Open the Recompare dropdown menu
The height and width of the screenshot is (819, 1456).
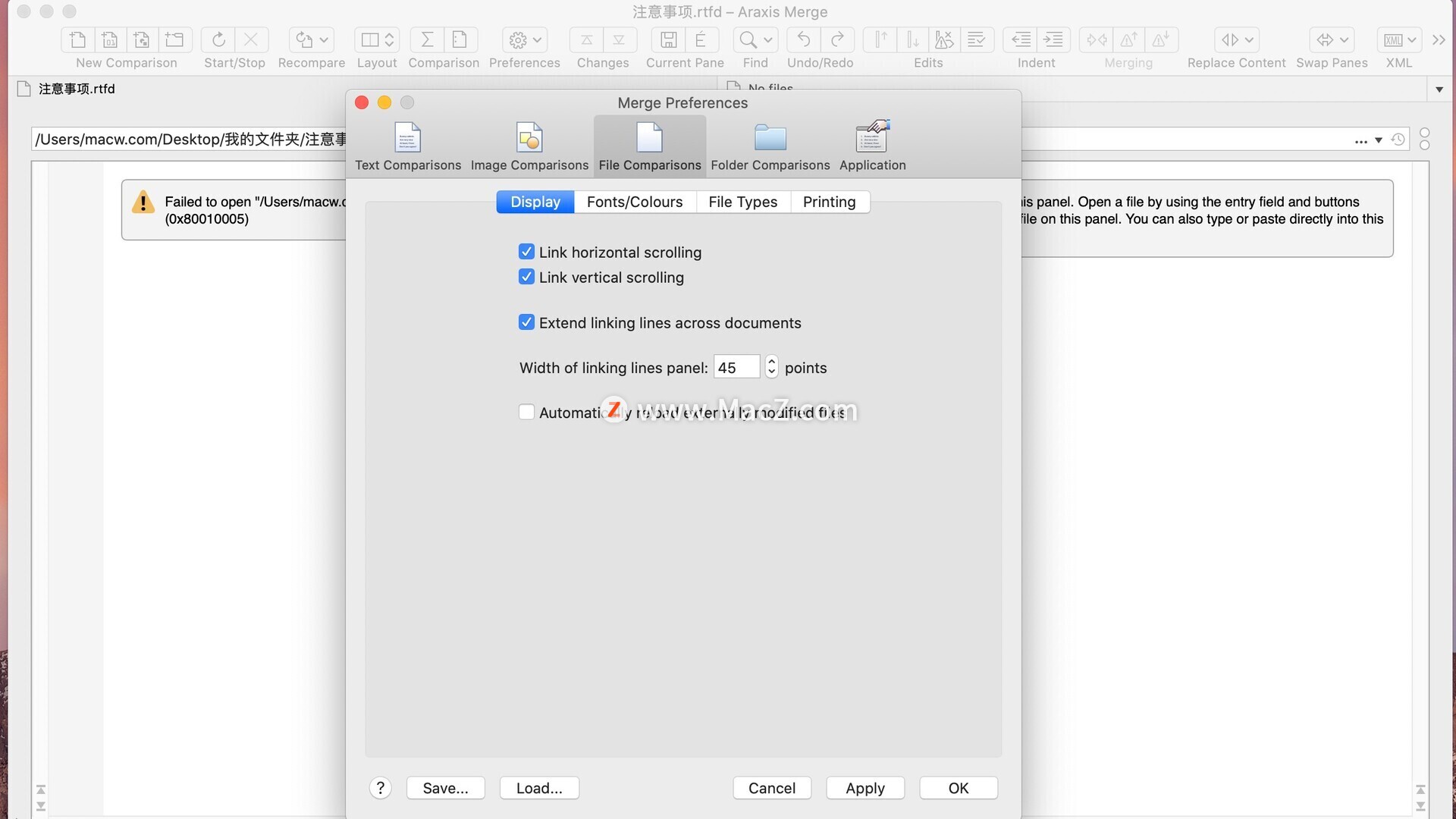click(312, 39)
